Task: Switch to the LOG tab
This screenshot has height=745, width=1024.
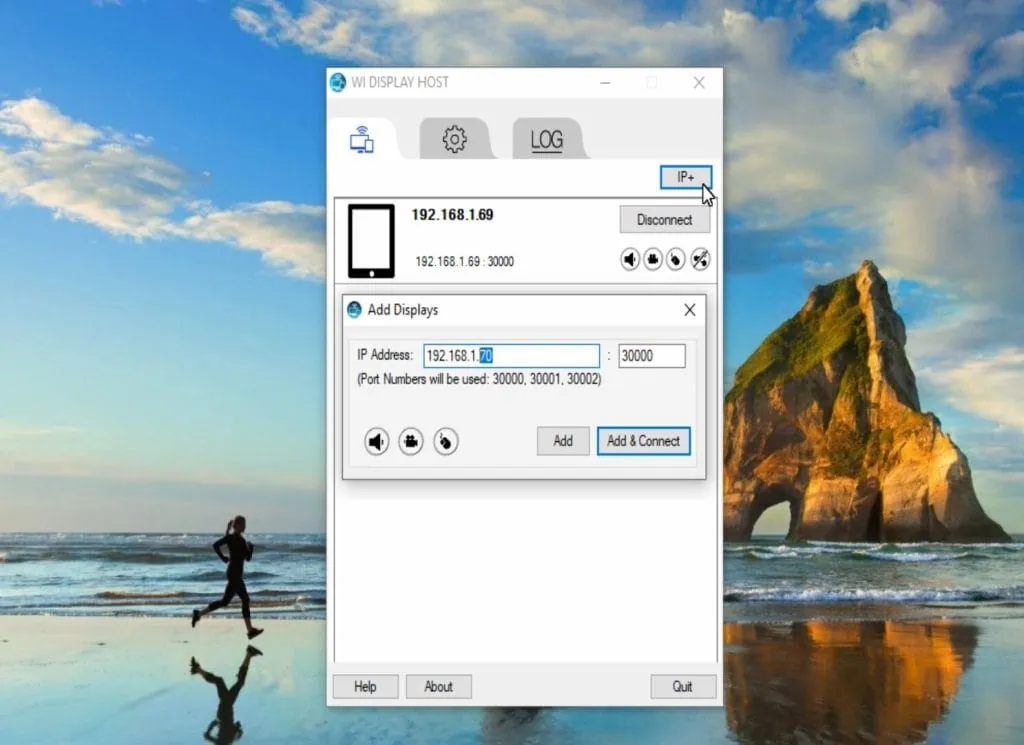Action: (545, 139)
